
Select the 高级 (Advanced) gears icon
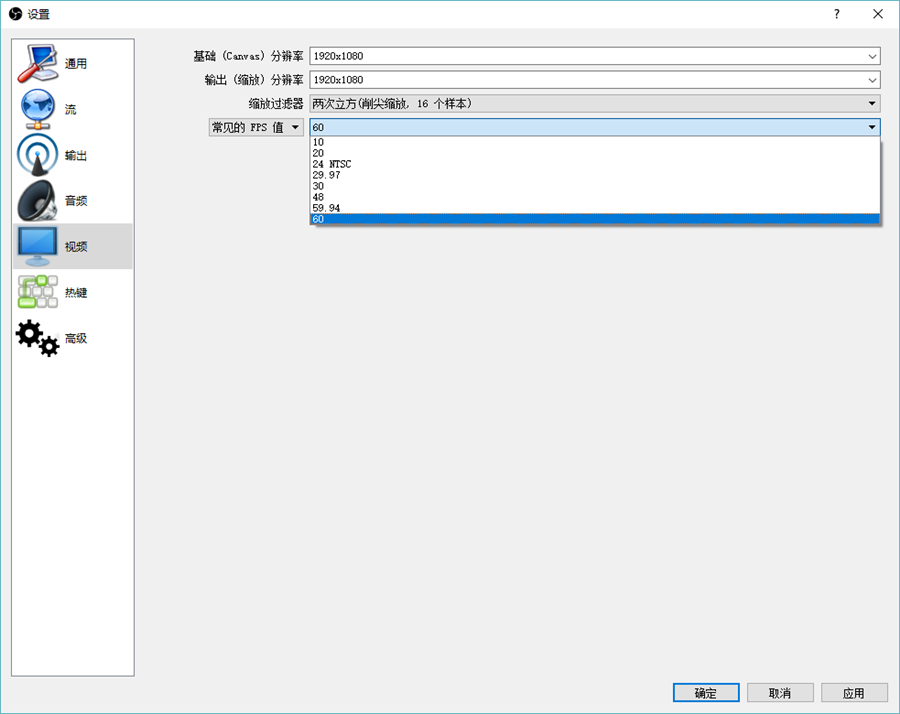tap(38, 338)
